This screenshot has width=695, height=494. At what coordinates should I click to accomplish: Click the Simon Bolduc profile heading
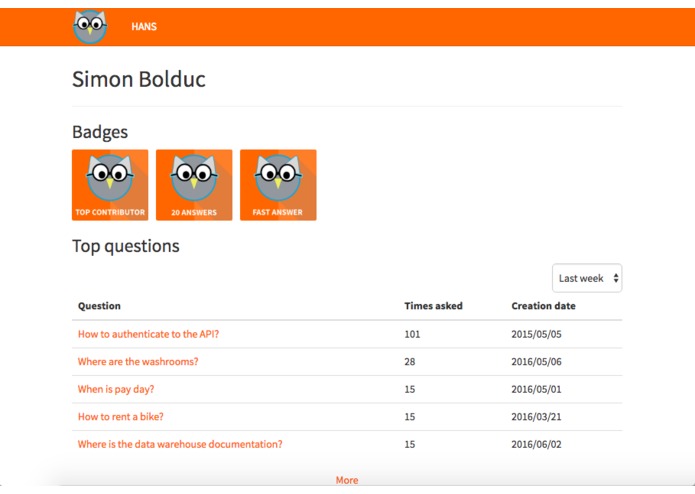(139, 79)
